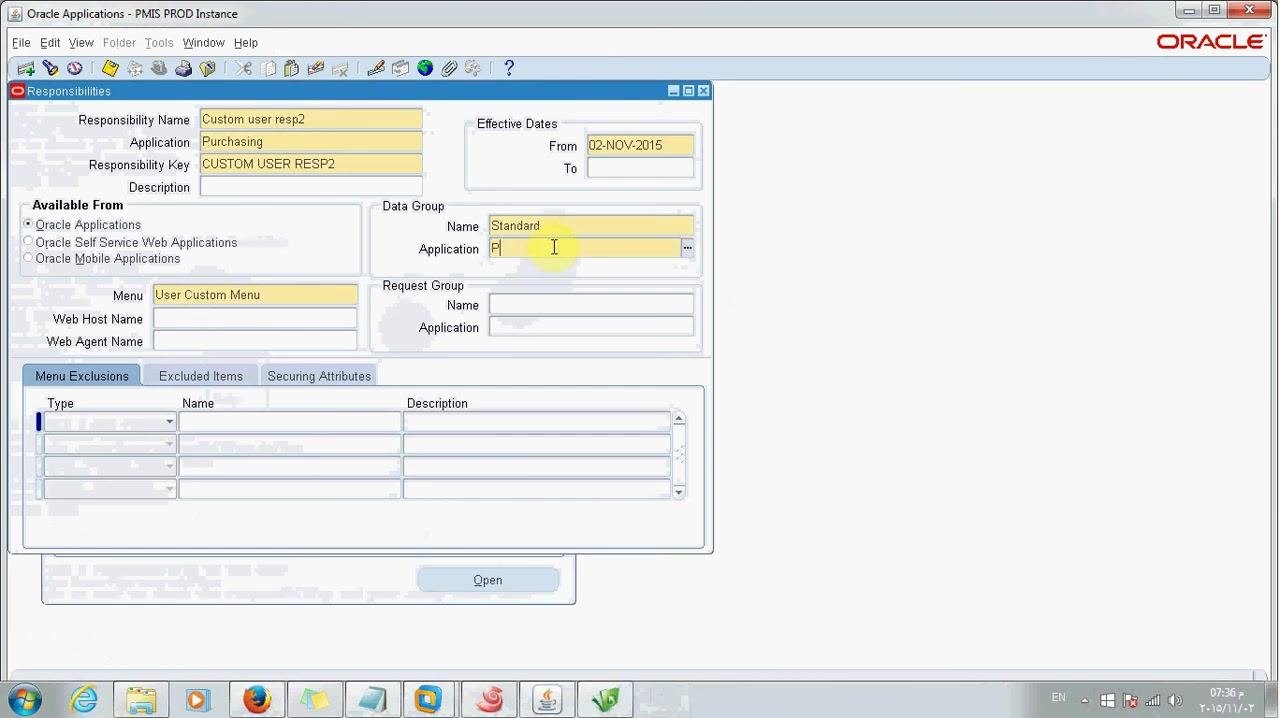The height and width of the screenshot is (718, 1280).
Task: Open the Window menu
Action: (x=203, y=43)
